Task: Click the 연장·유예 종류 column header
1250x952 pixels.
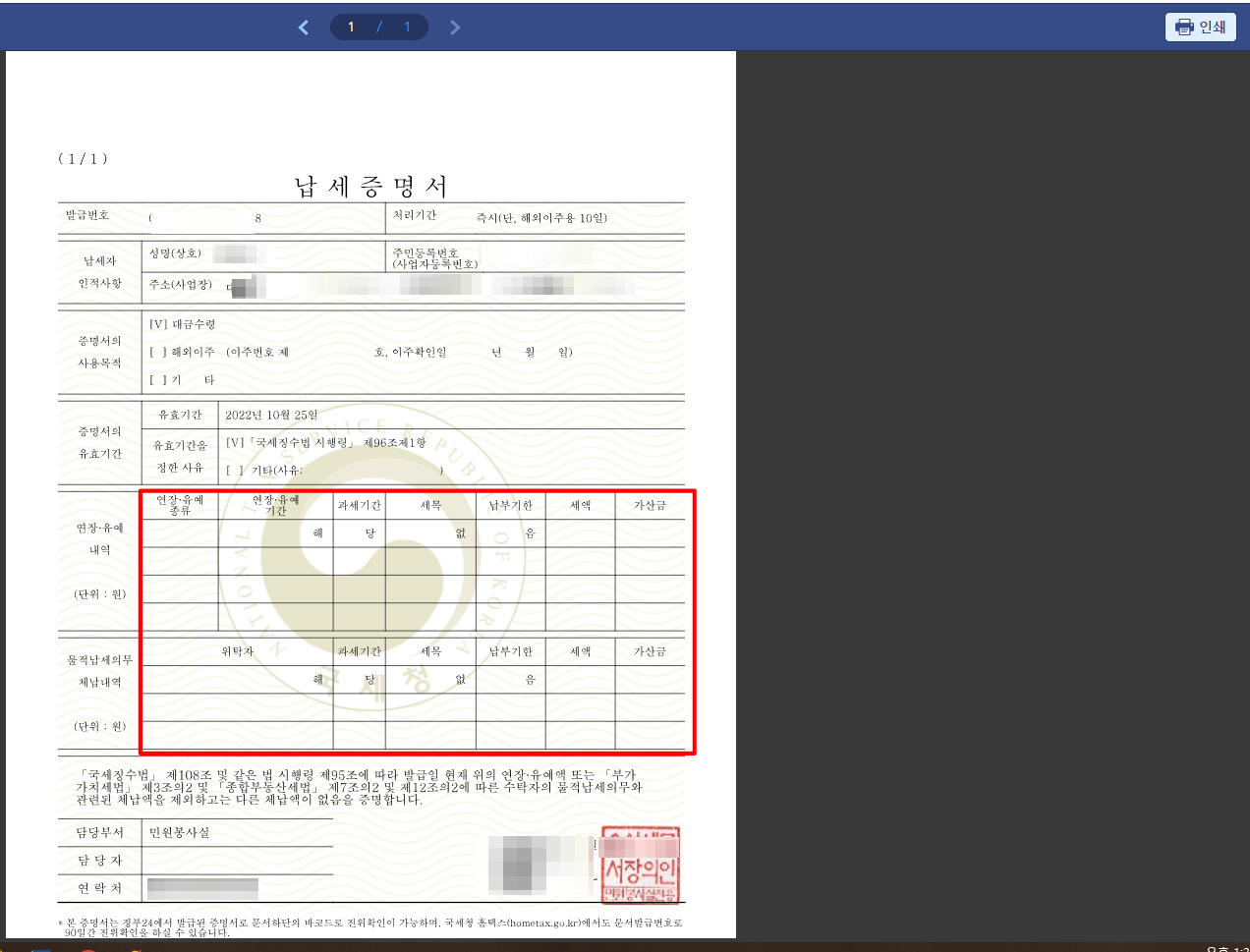Action: click(180, 505)
